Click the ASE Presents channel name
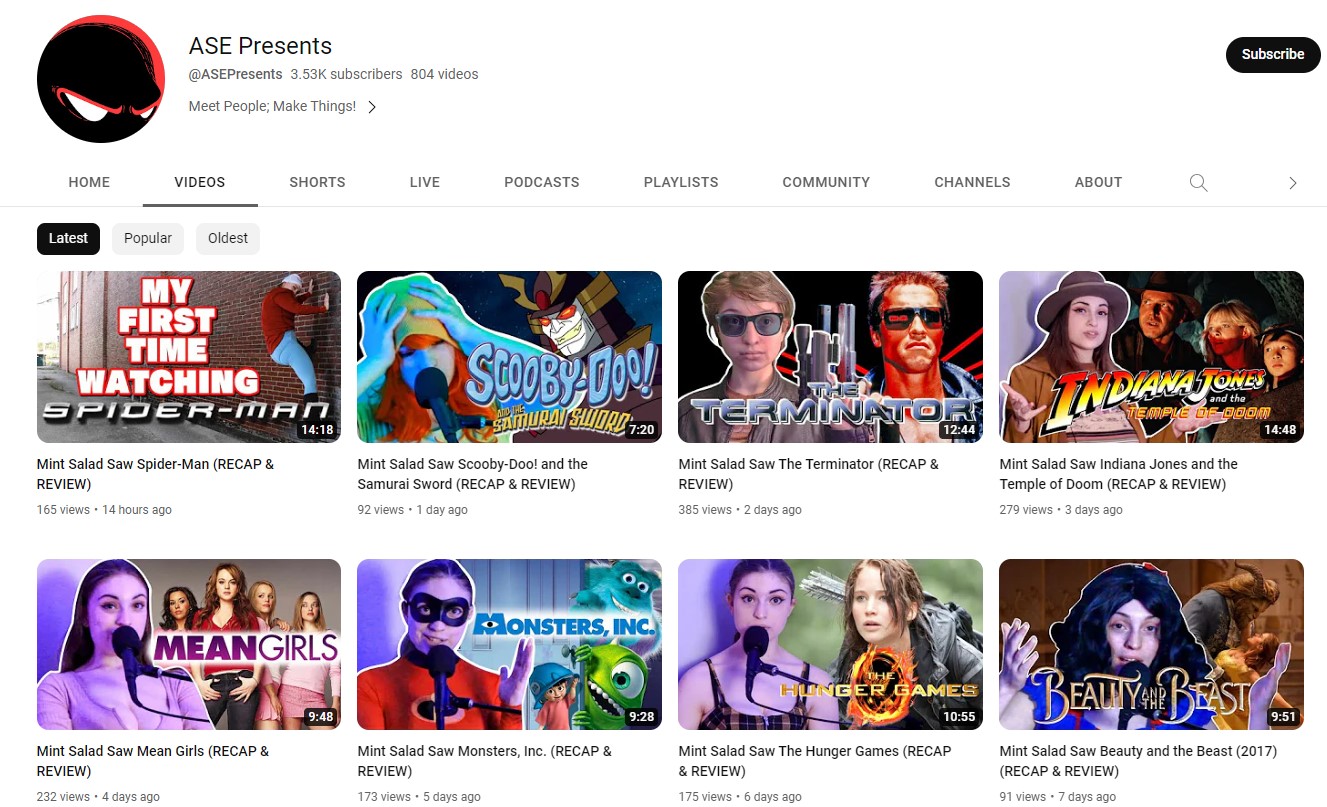Screen dimensions: 1327x807 [x=260, y=46]
